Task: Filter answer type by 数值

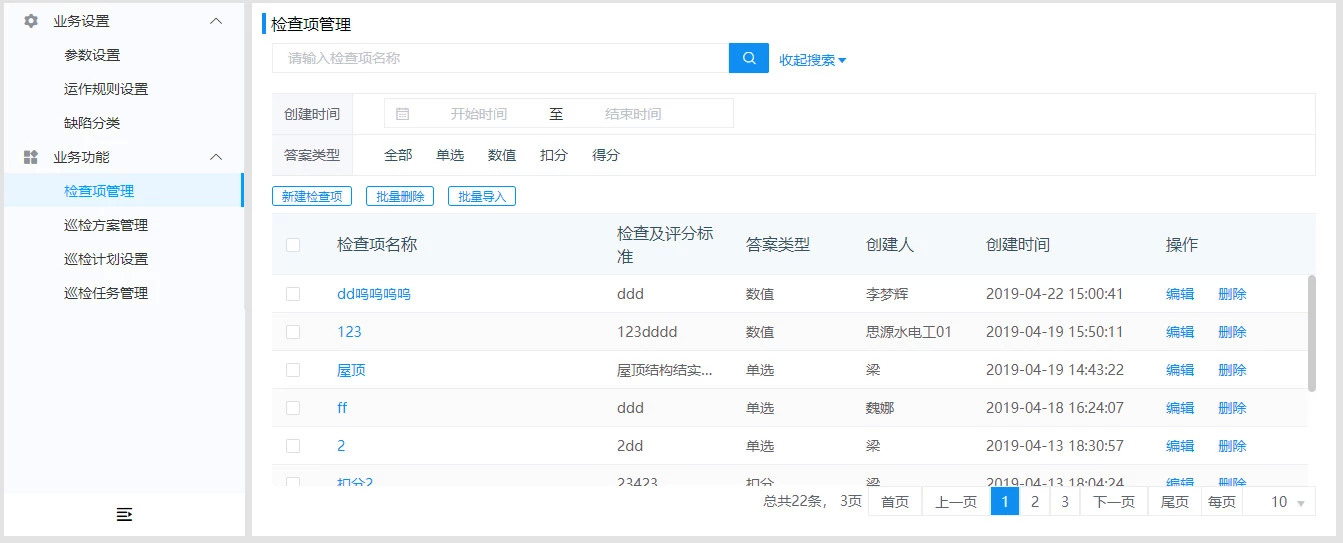Action: tap(502, 155)
